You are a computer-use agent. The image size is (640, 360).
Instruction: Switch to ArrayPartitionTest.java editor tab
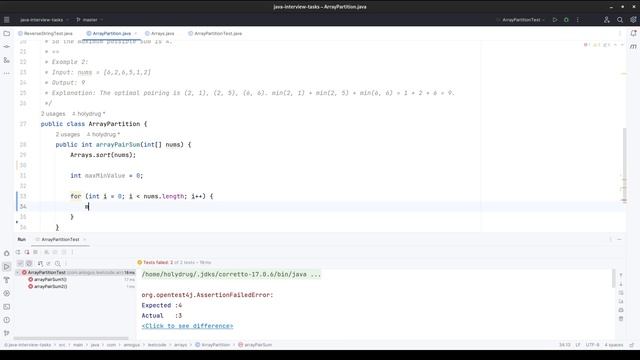click(x=215, y=33)
